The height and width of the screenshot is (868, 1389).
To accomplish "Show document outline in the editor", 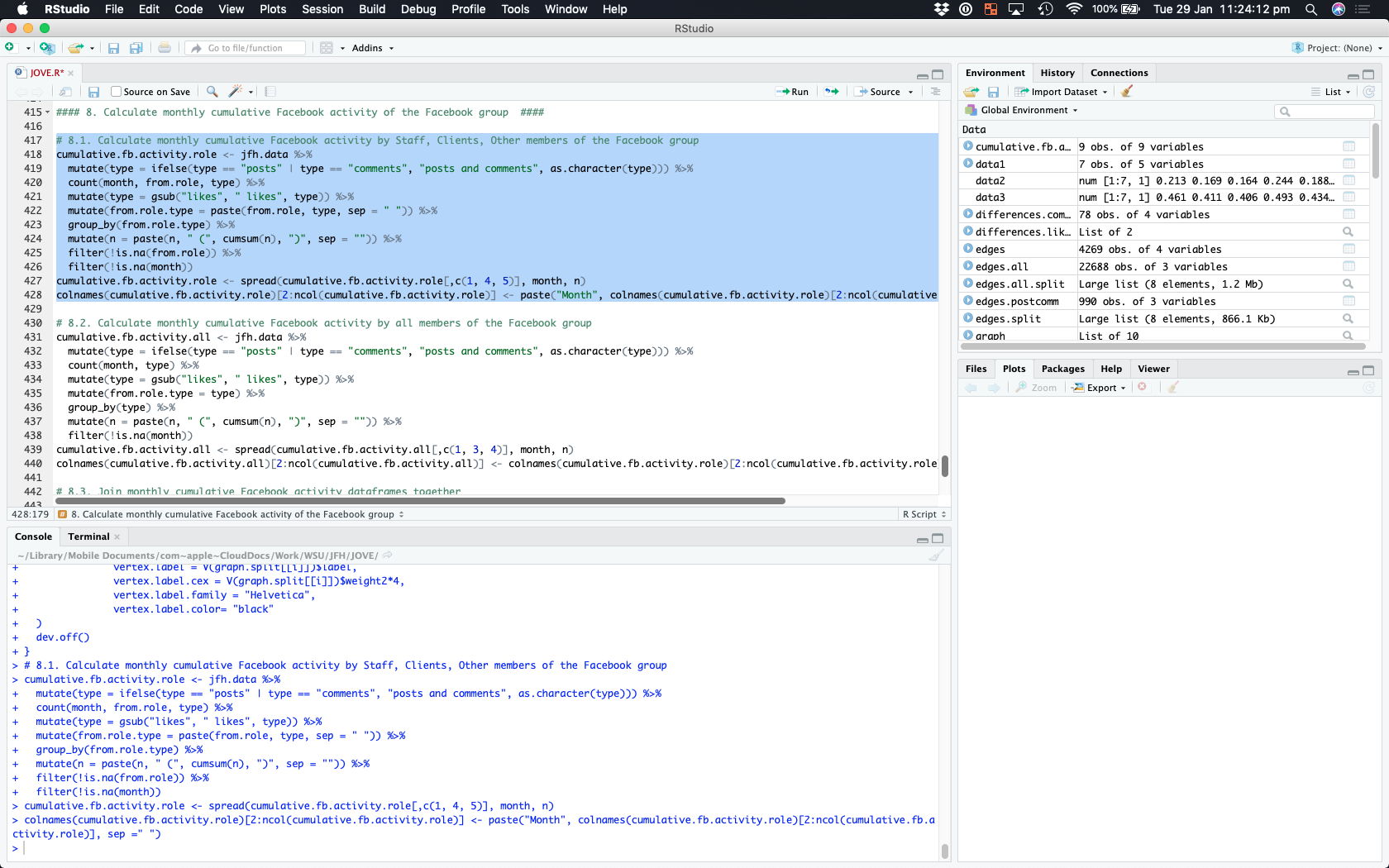I will coord(935,92).
